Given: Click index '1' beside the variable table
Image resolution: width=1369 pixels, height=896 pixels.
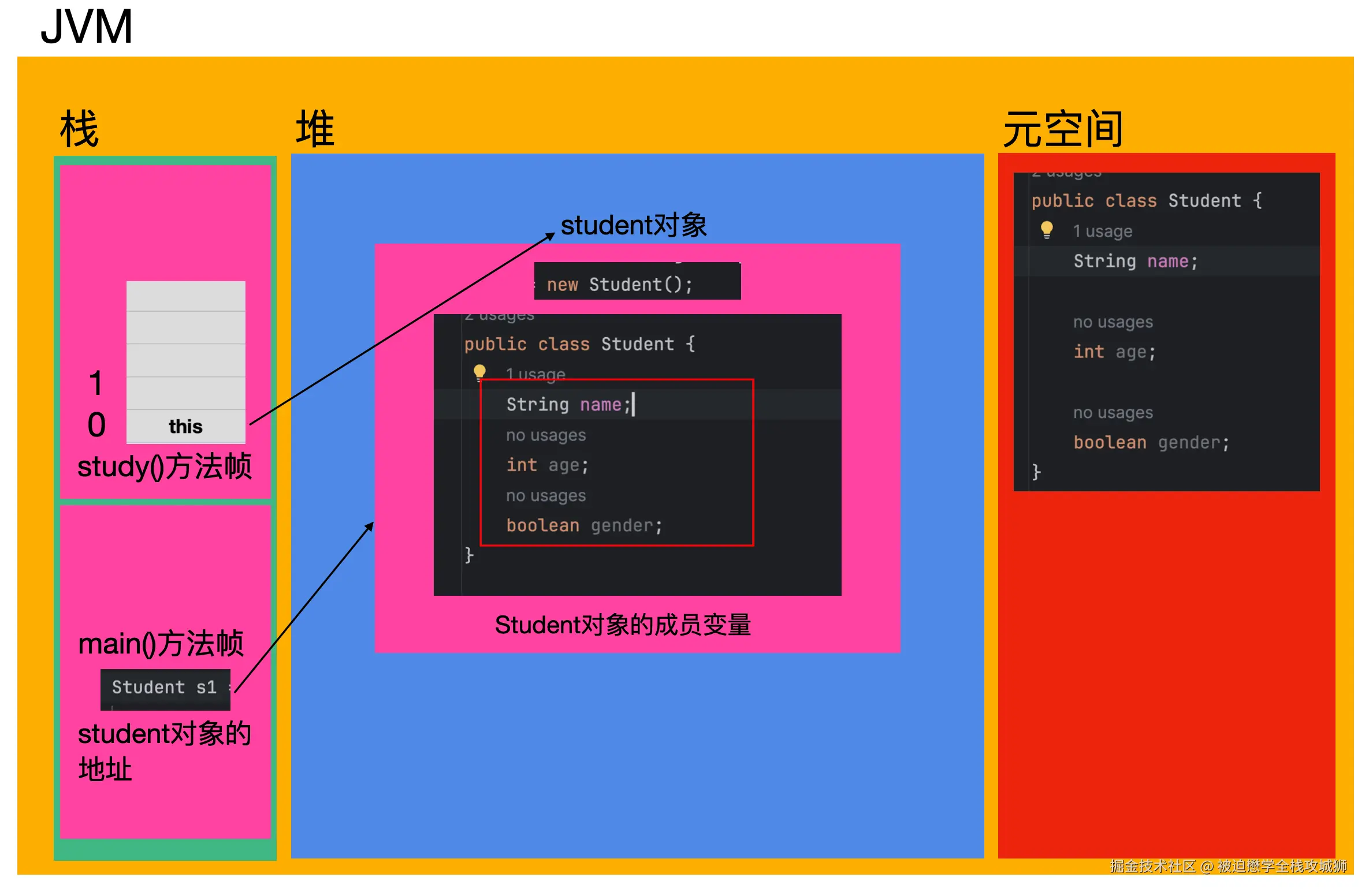Looking at the screenshot, I should pos(96,383).
